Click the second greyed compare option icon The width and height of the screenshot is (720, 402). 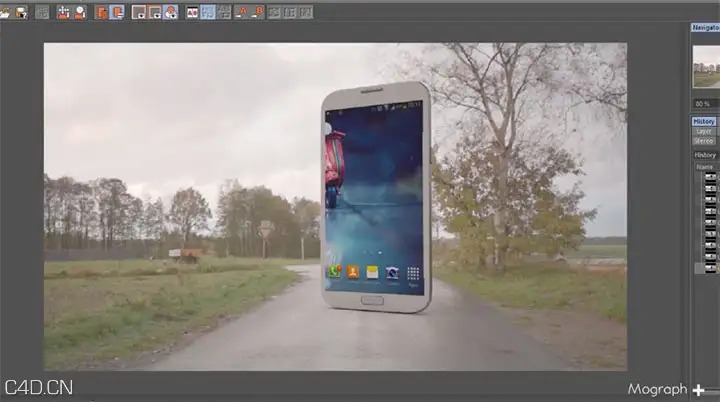point(290,12)
